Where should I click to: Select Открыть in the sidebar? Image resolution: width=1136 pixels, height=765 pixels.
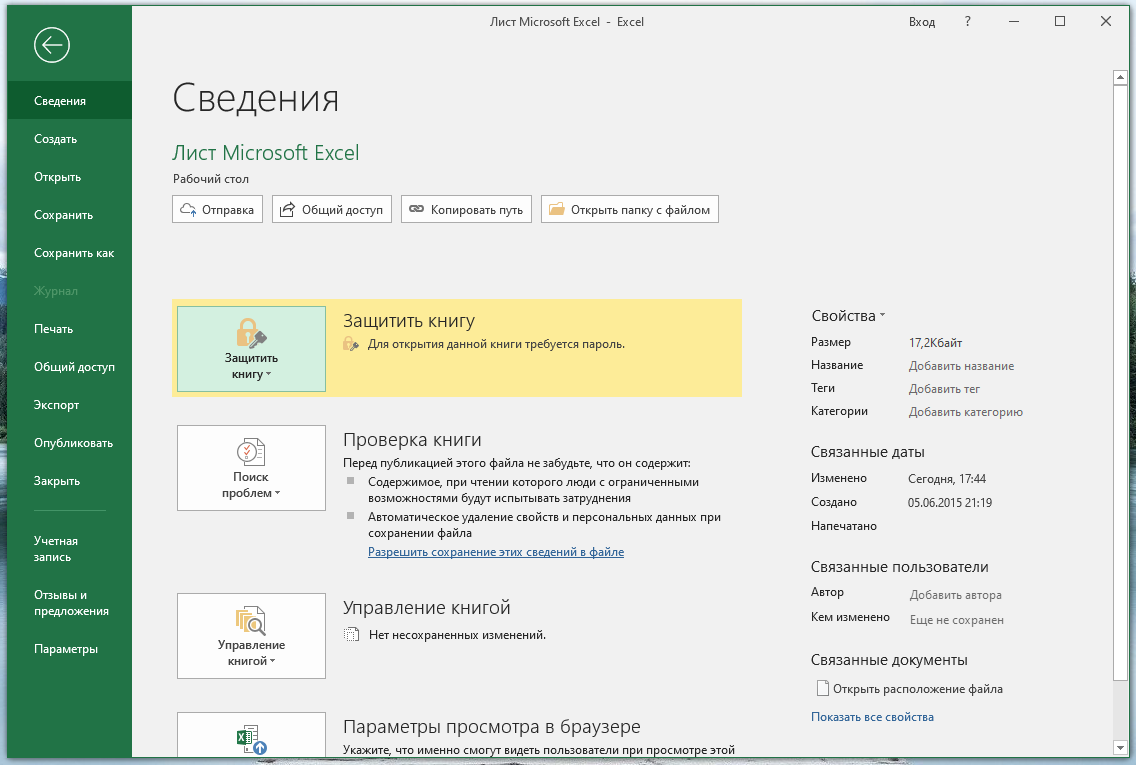(70, 177)
